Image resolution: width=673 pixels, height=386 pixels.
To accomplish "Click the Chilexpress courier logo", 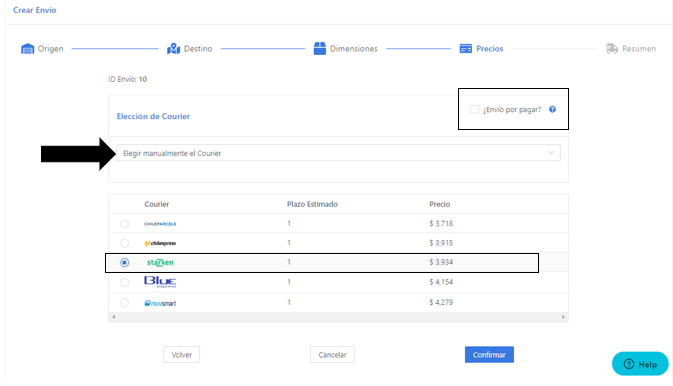I will coord(160,243).
